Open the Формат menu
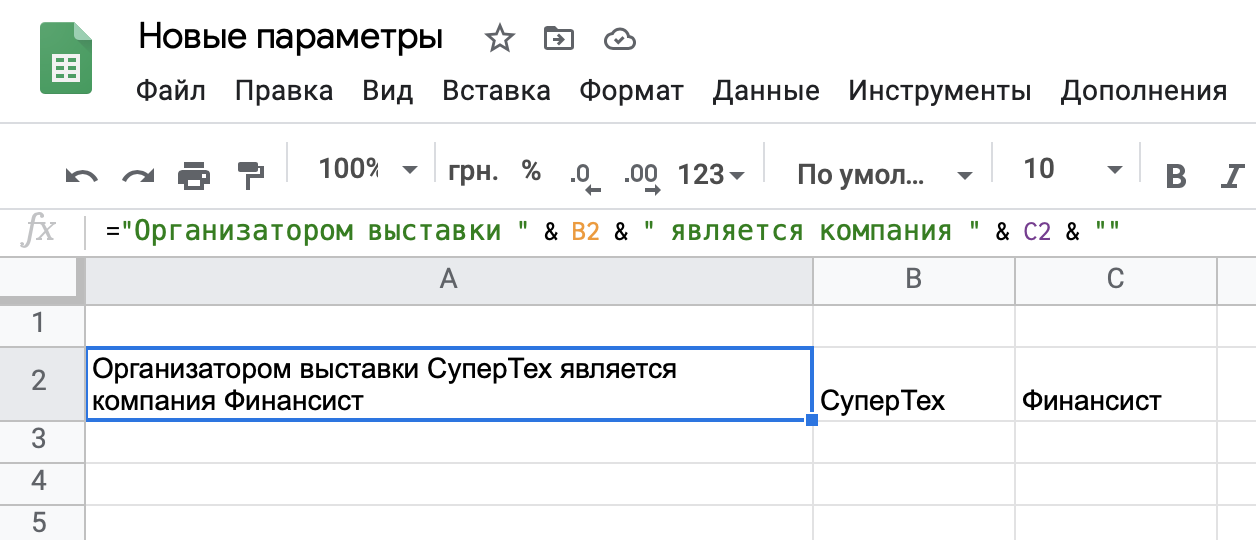This screenshot has width=1256, height=540. [631, 92]
